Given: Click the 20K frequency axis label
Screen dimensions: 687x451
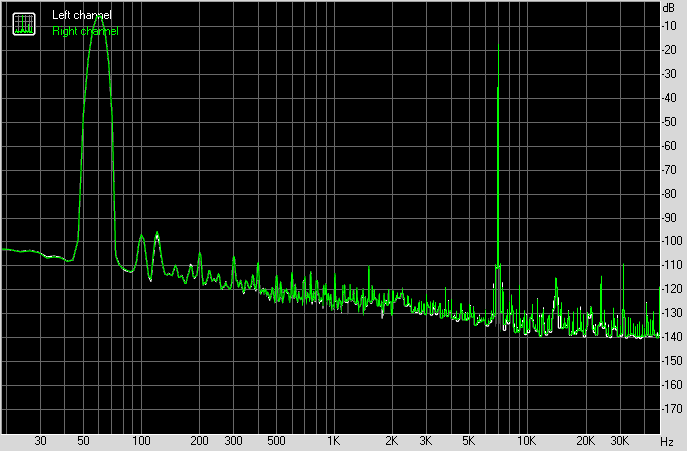Looking at the screenshot, I should pyautogui.click(x=585, y=441).
